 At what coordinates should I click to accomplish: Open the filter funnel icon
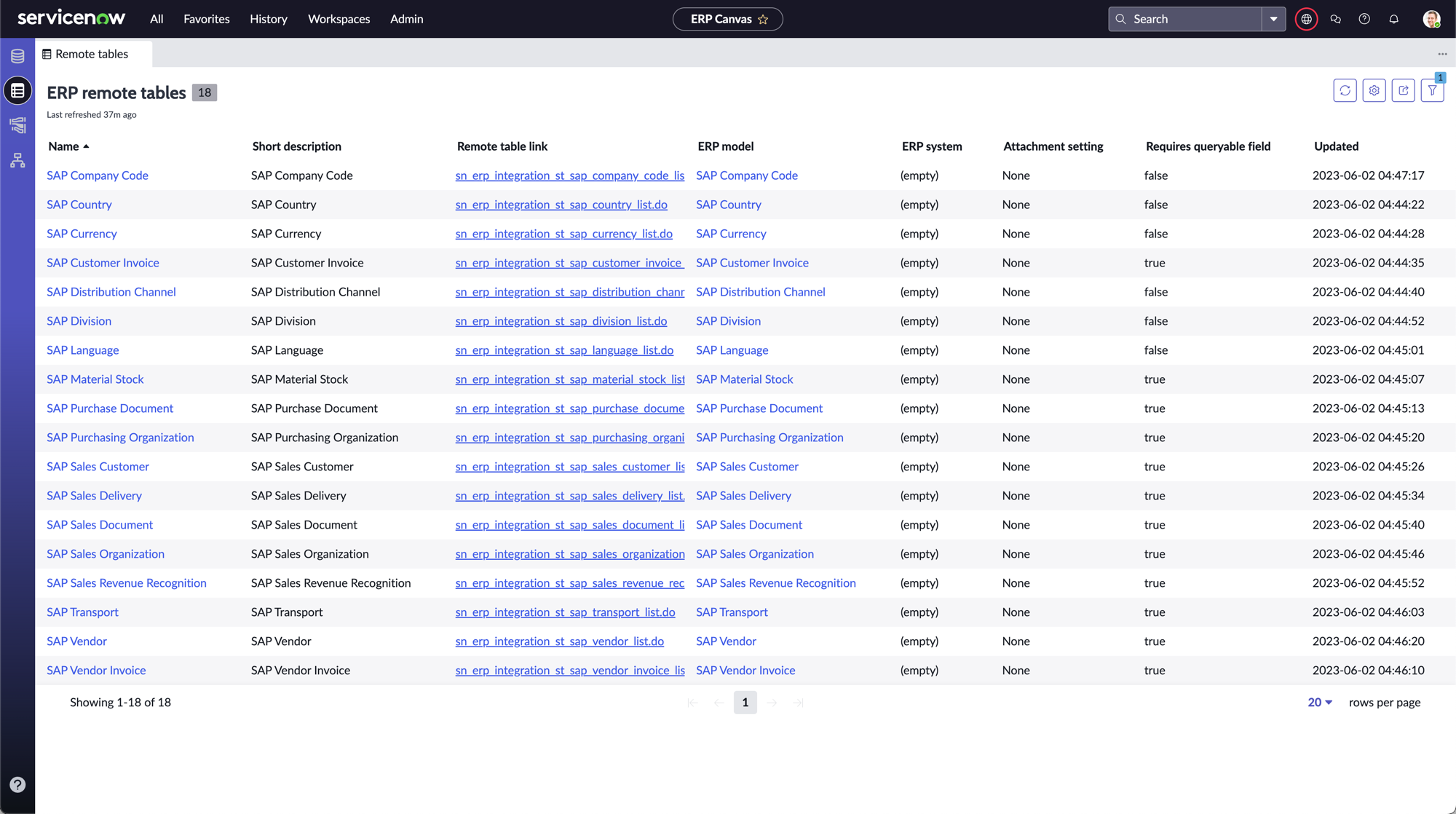[x=1432, y=91]
